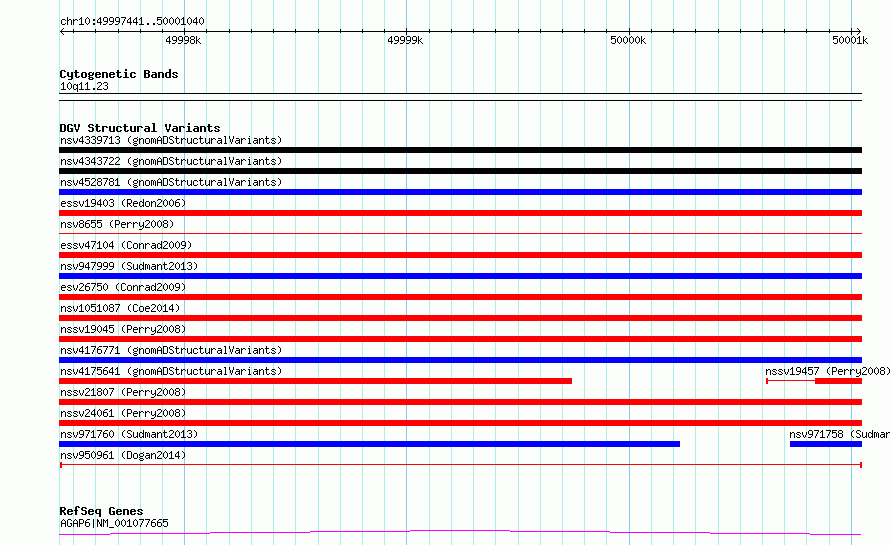Click the left arrow end of the ruler
This screenshot has height=545, width=890.
(62, 31)
